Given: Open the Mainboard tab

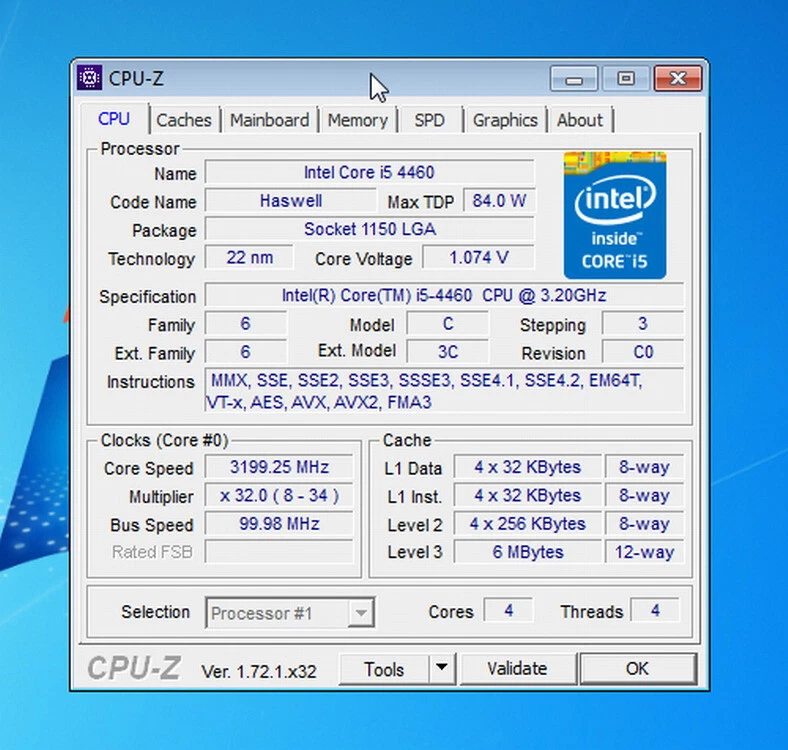Looking at the screenshot, I should pyautogui.click(x=270, y=120).
